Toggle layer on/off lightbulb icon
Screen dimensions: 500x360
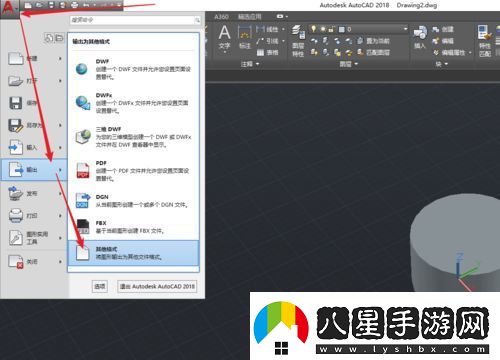click(314, 29)
